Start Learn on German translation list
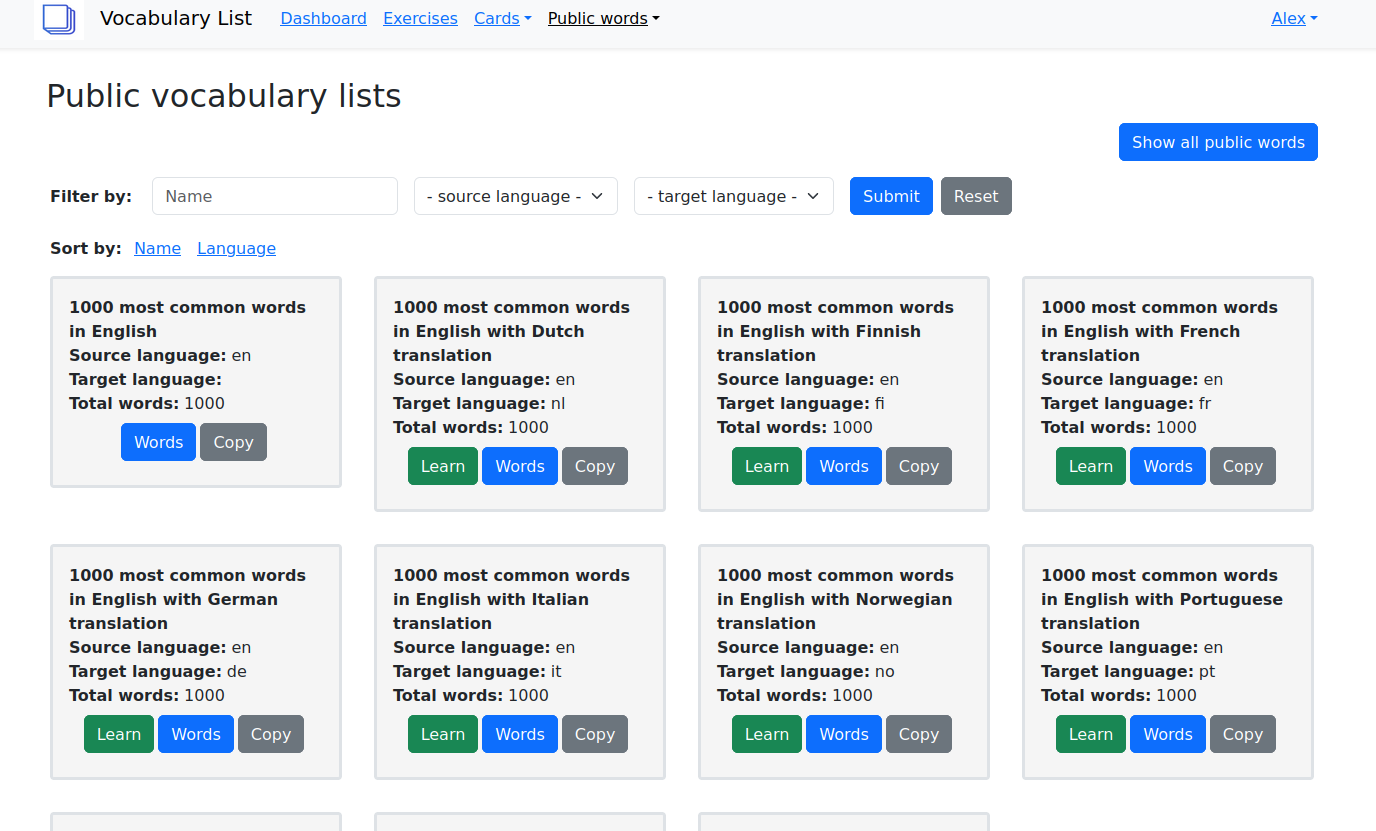Screen dimensions: 1376x831 119,734
